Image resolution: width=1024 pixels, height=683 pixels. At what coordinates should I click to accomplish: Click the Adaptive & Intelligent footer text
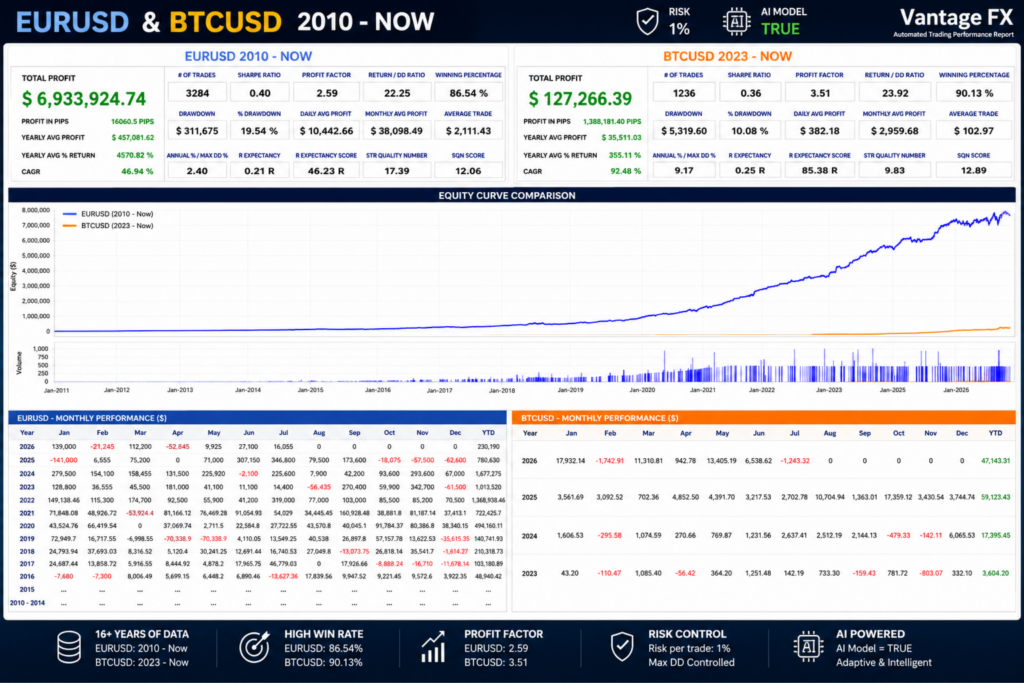click(x=884, y=662)
